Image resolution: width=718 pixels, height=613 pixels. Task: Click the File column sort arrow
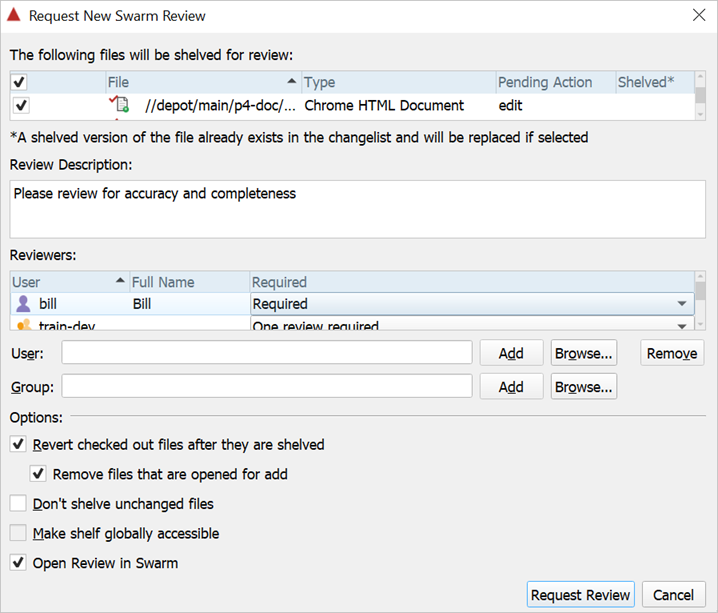[x=291, y=82]
